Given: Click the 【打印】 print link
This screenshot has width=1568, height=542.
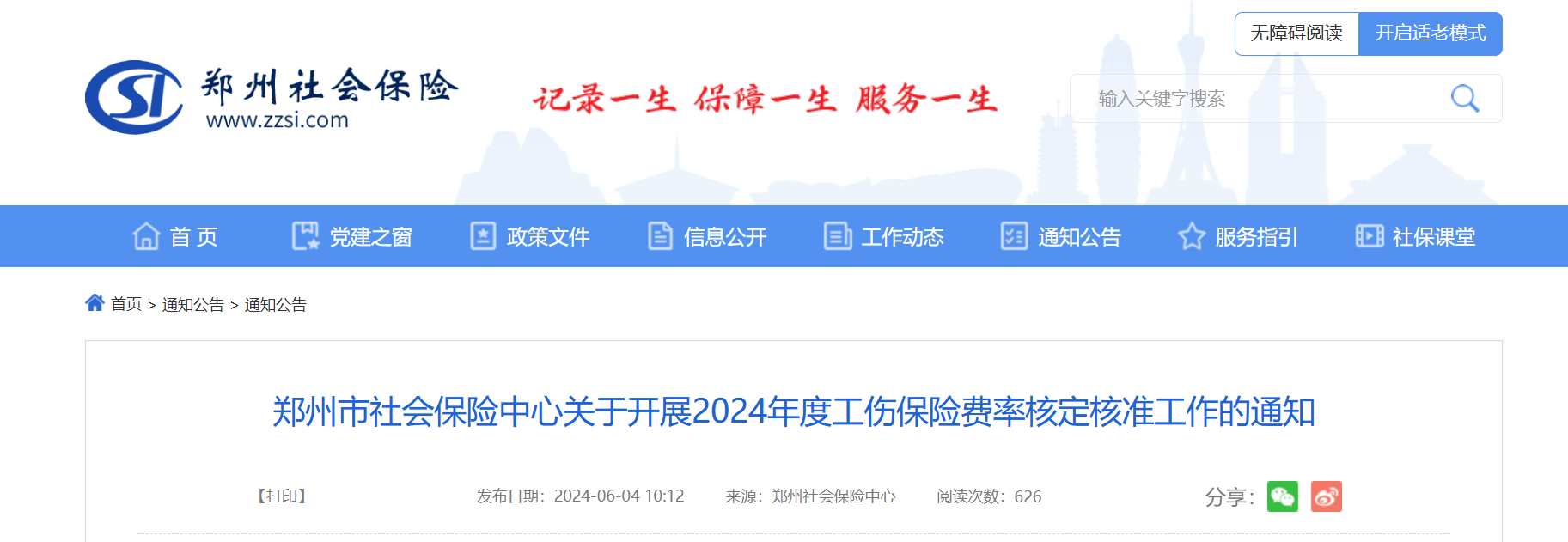Looking at the screenshot, I should [282, 496].
